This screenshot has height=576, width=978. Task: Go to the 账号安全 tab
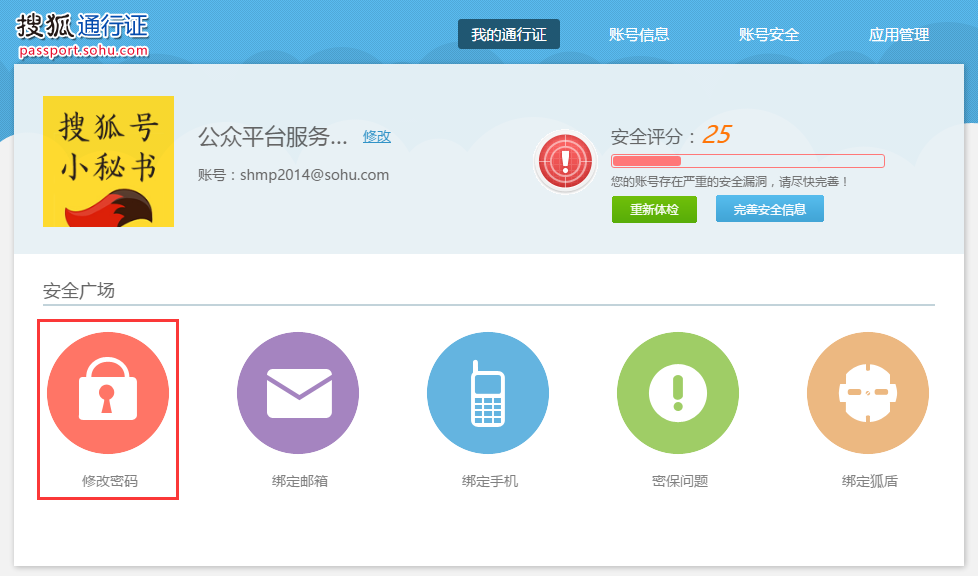click(769, 34)
